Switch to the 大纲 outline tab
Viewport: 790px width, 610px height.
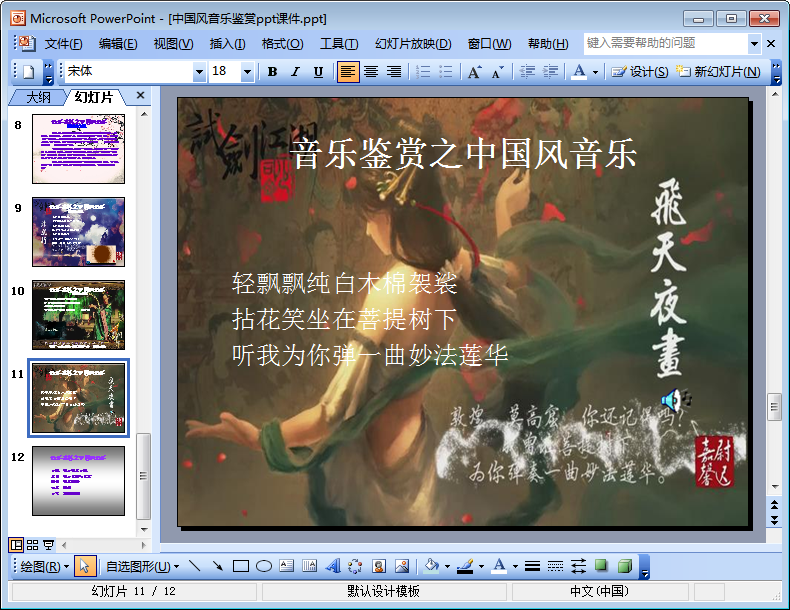pyautogui.click(x=38, y=97)
